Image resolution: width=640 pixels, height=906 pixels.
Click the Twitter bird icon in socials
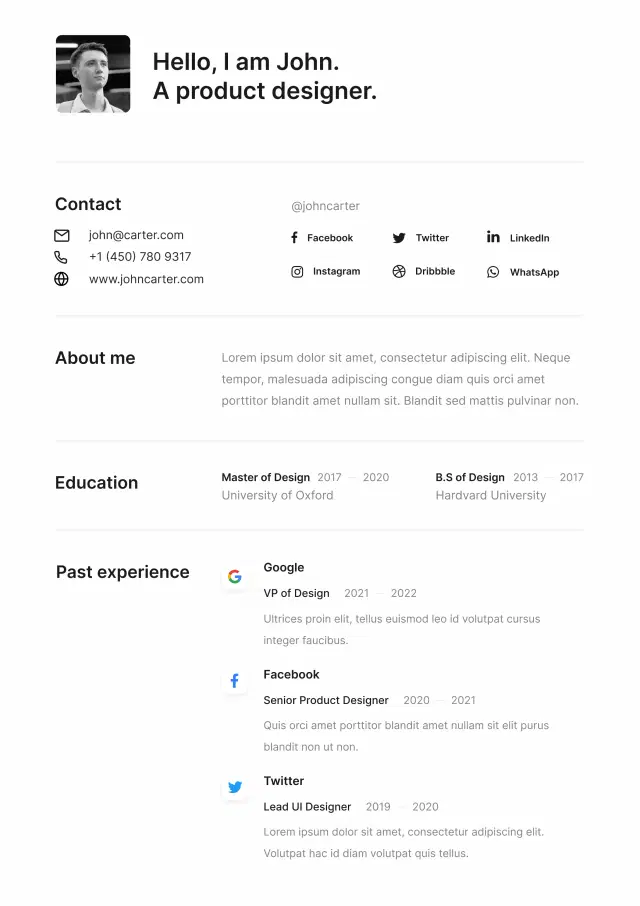point(399,238)
